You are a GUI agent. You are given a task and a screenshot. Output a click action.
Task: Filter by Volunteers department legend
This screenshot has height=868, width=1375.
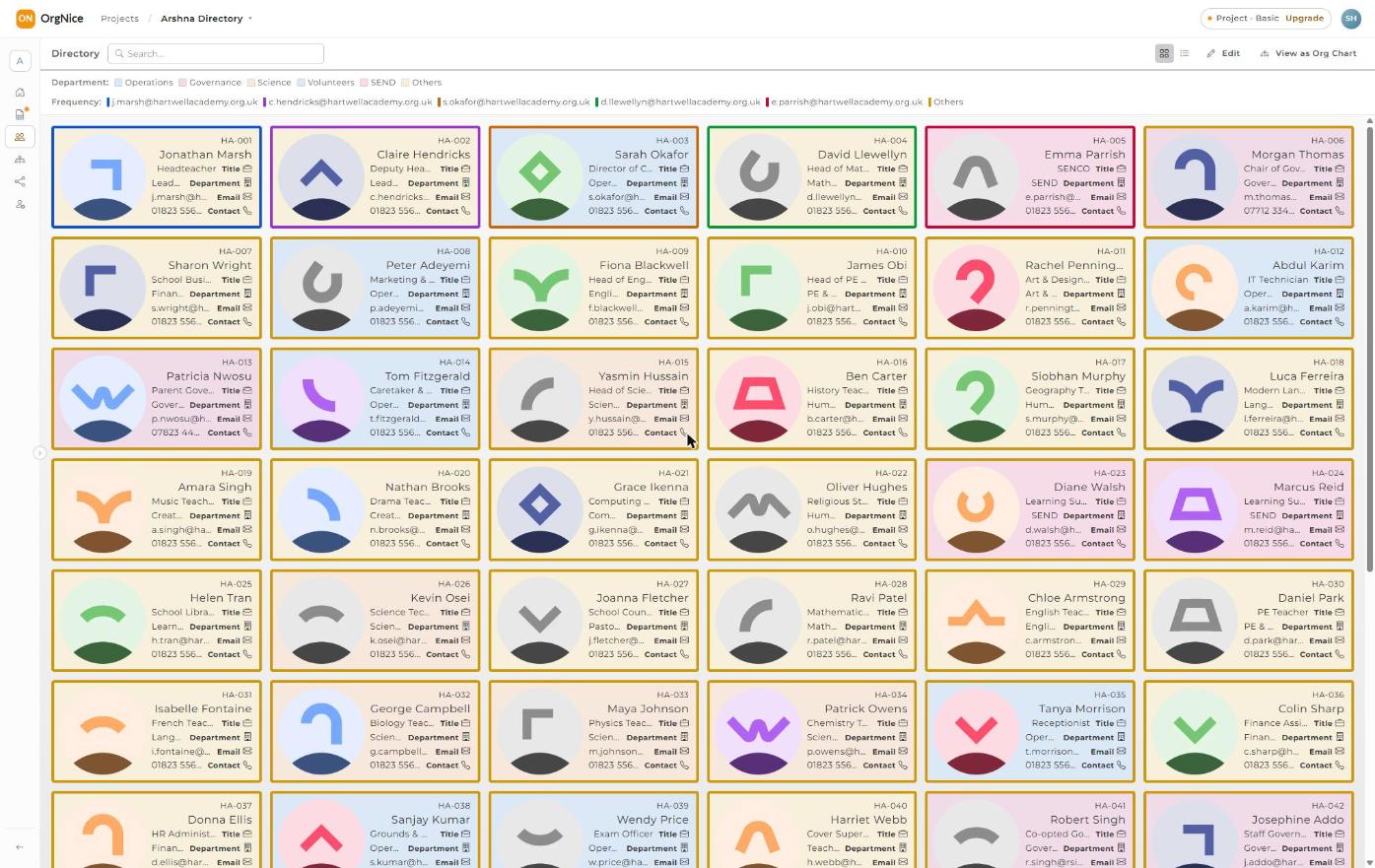[325, 83]
